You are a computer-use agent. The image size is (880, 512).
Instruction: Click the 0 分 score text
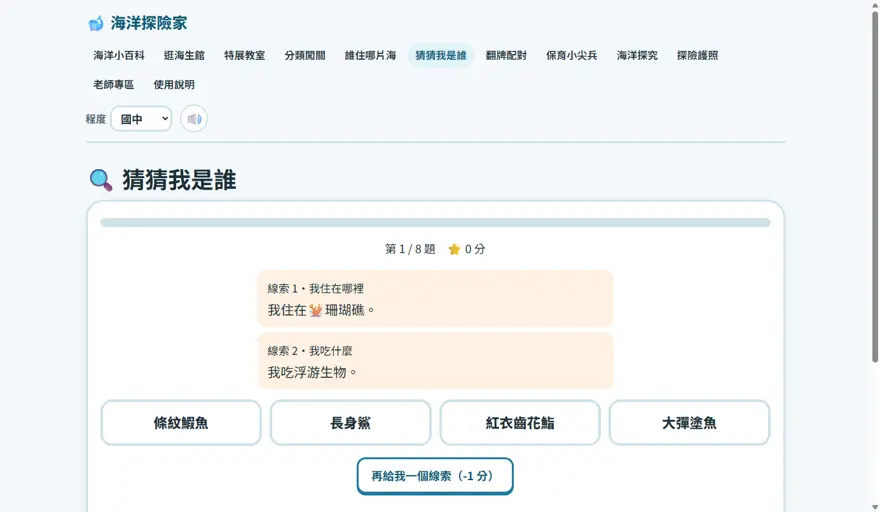[475, 249]
